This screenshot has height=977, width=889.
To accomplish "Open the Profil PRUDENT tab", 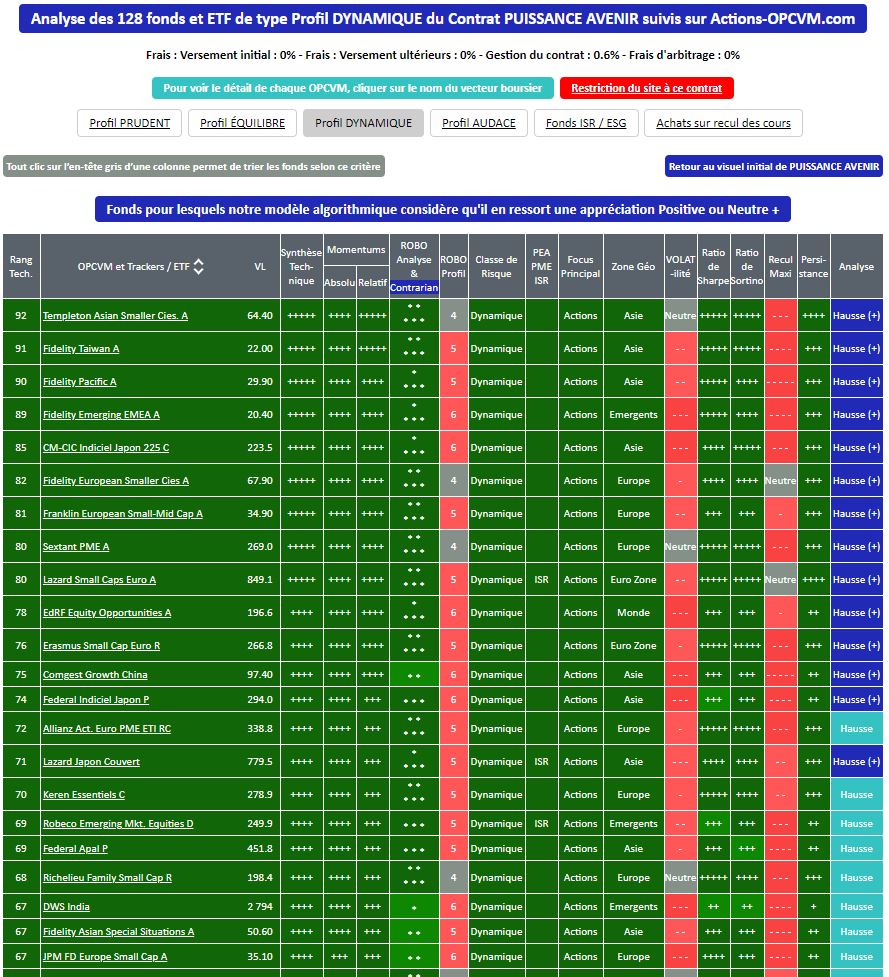I will tap(130, 123).
